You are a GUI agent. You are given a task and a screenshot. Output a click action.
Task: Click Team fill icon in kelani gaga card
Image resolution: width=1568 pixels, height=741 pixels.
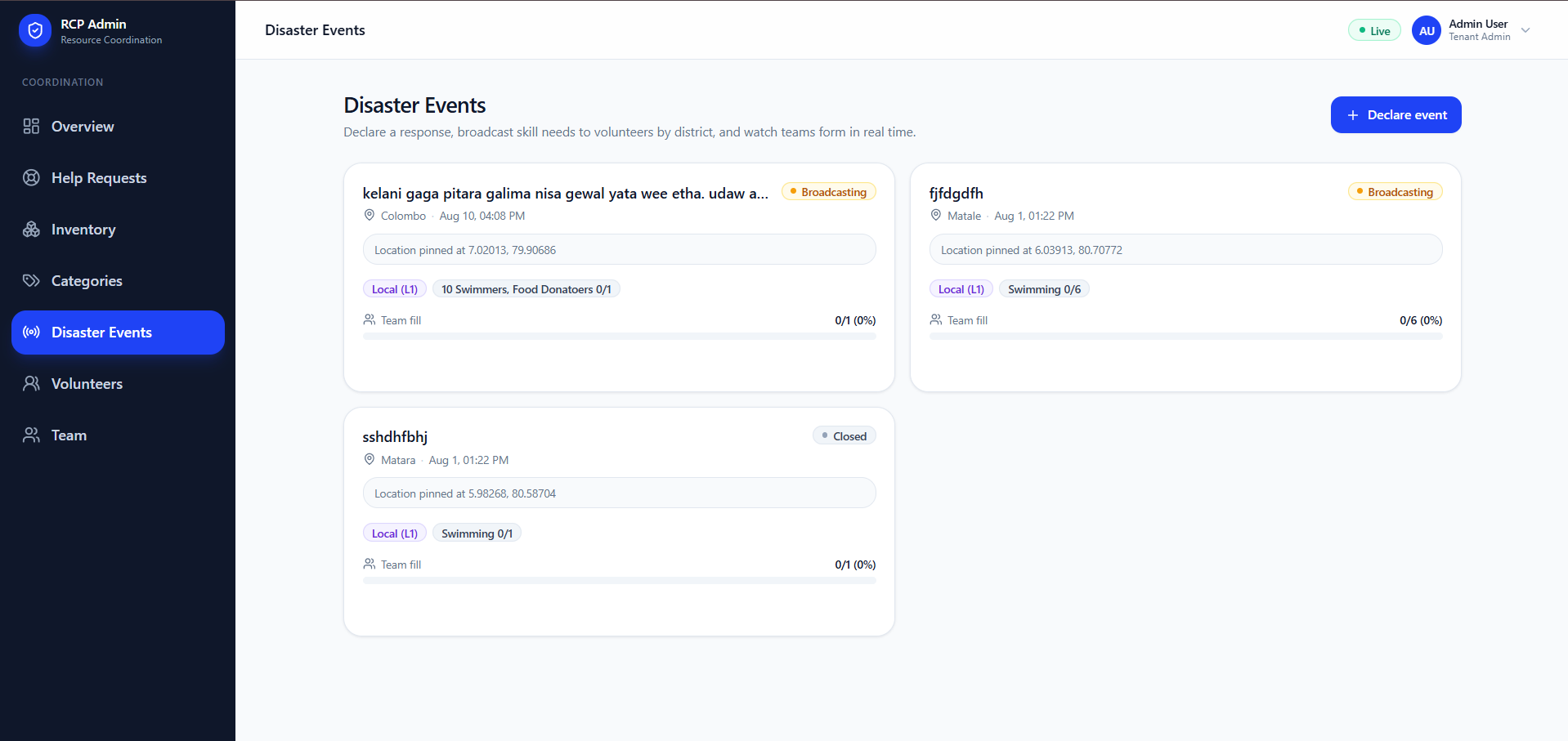(370, 319)
